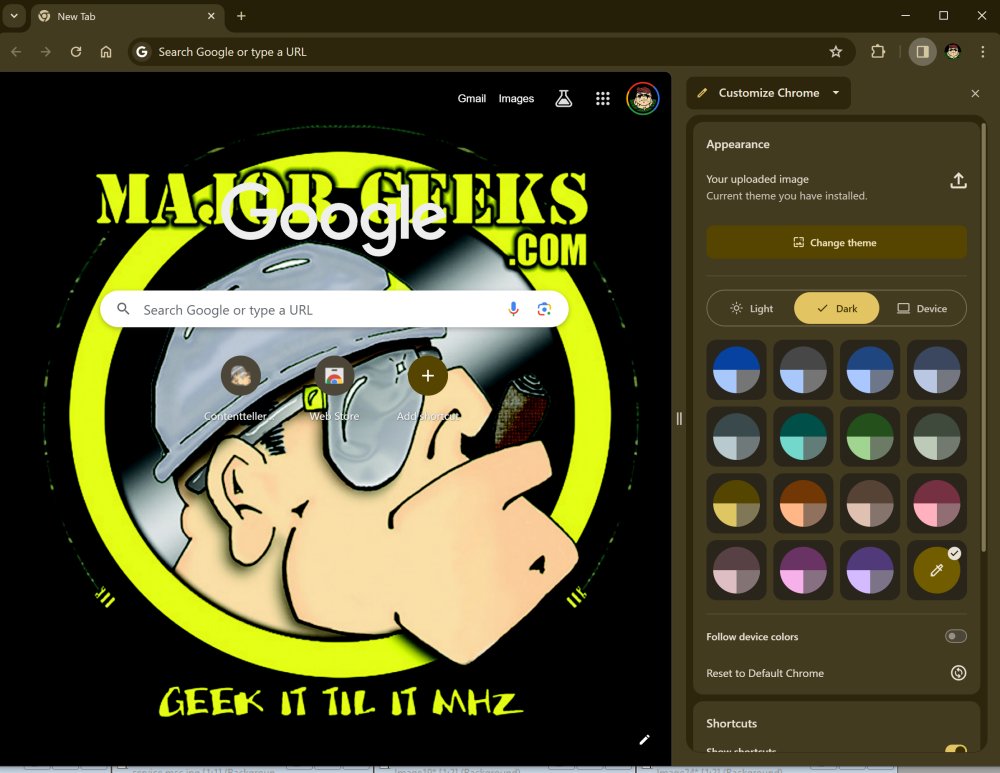Viewport: 1000px width, 773px height.
Task: Select the Device mode option
Action: 922,309
